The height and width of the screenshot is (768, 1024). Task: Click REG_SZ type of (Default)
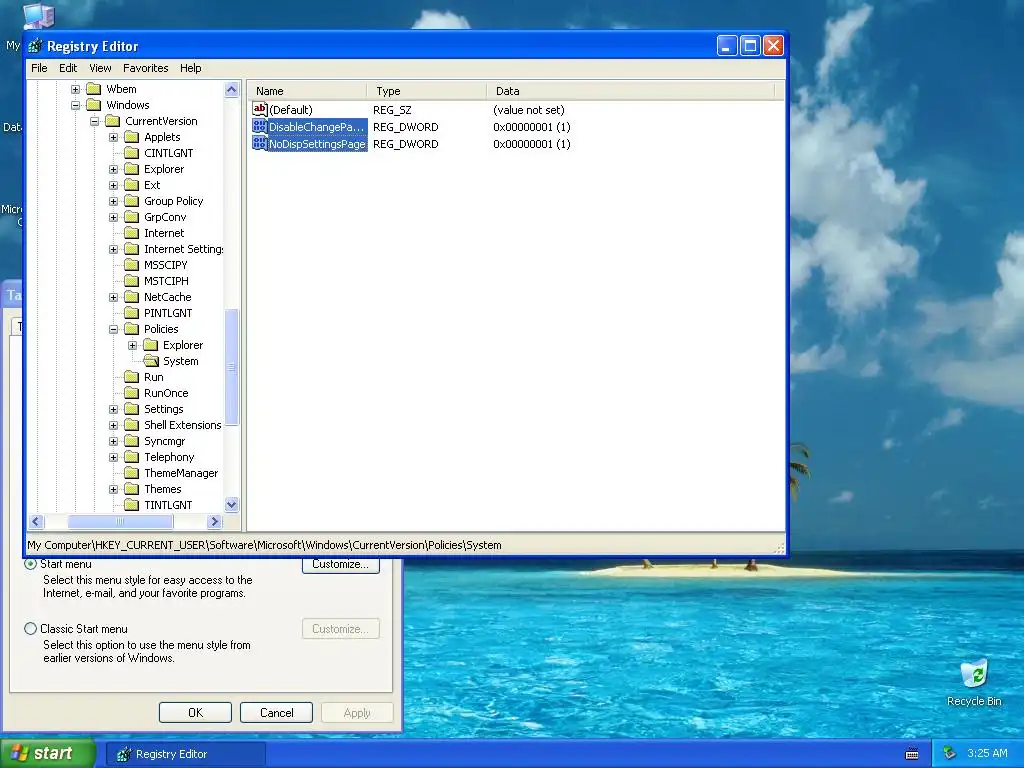(392, 110)
